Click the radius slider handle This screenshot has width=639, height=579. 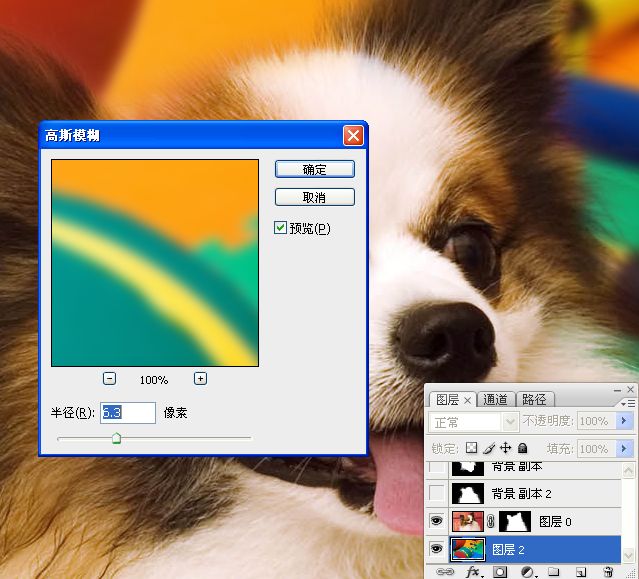point(117,438)
